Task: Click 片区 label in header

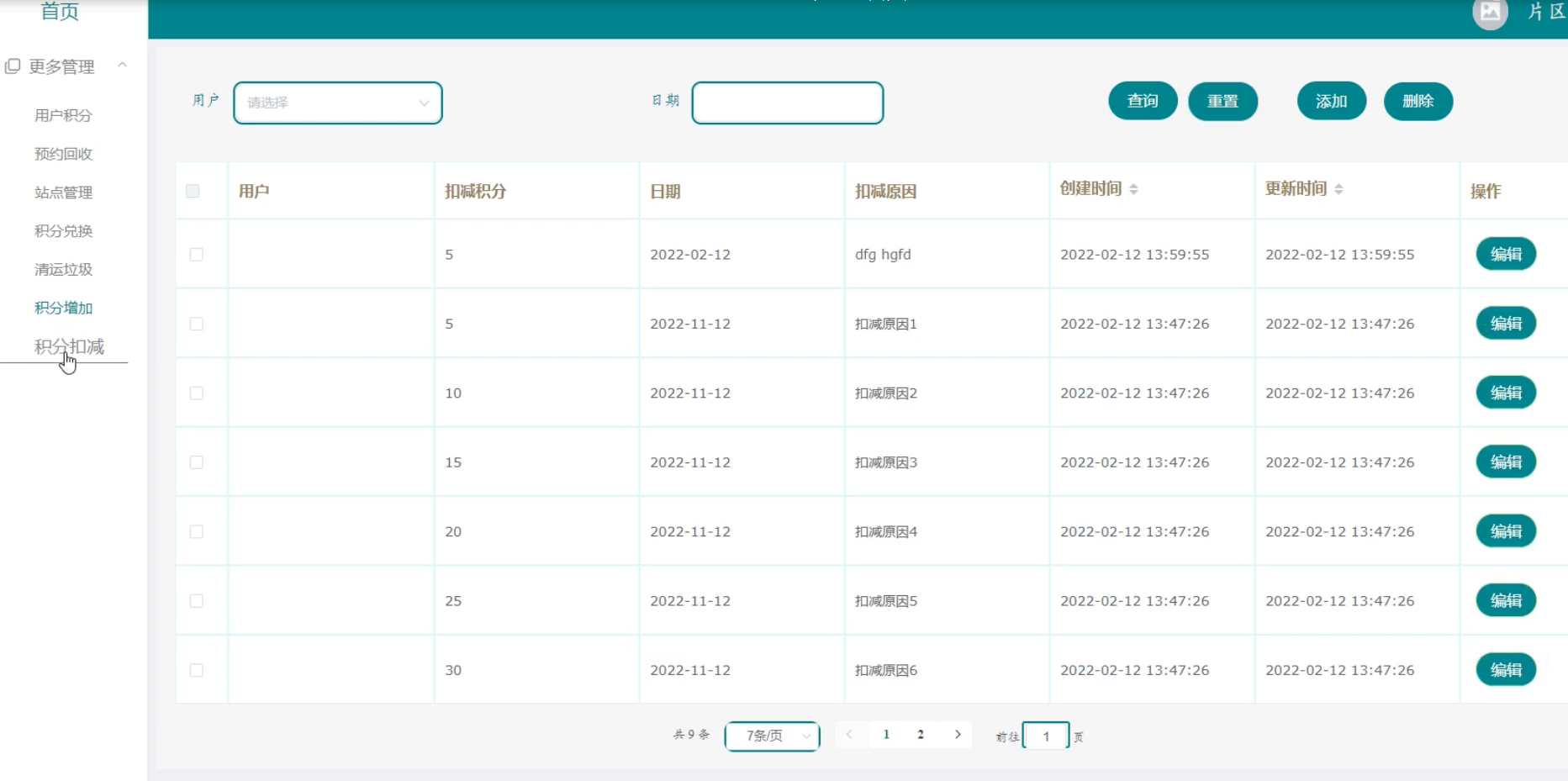Action: click(1547, 11)
